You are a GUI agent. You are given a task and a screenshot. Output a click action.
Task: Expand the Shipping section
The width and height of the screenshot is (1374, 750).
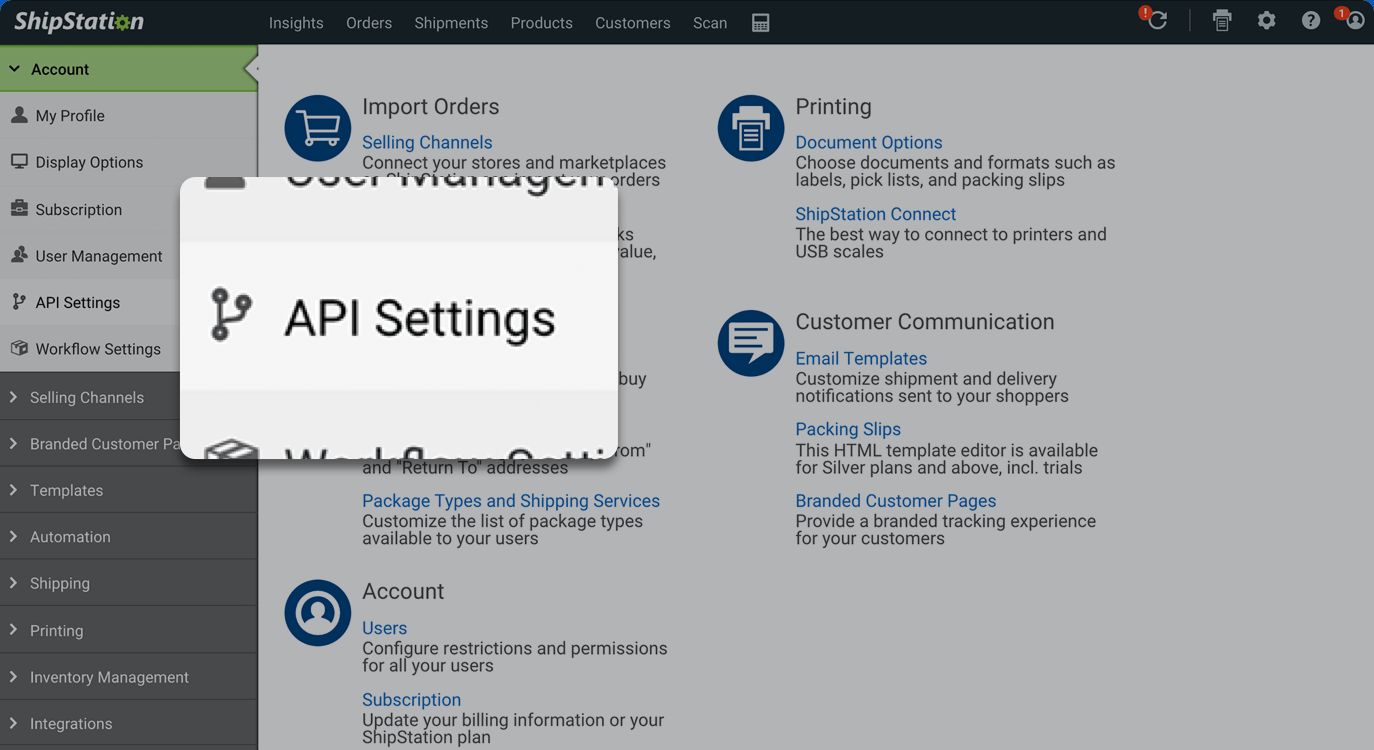(129, 583)
